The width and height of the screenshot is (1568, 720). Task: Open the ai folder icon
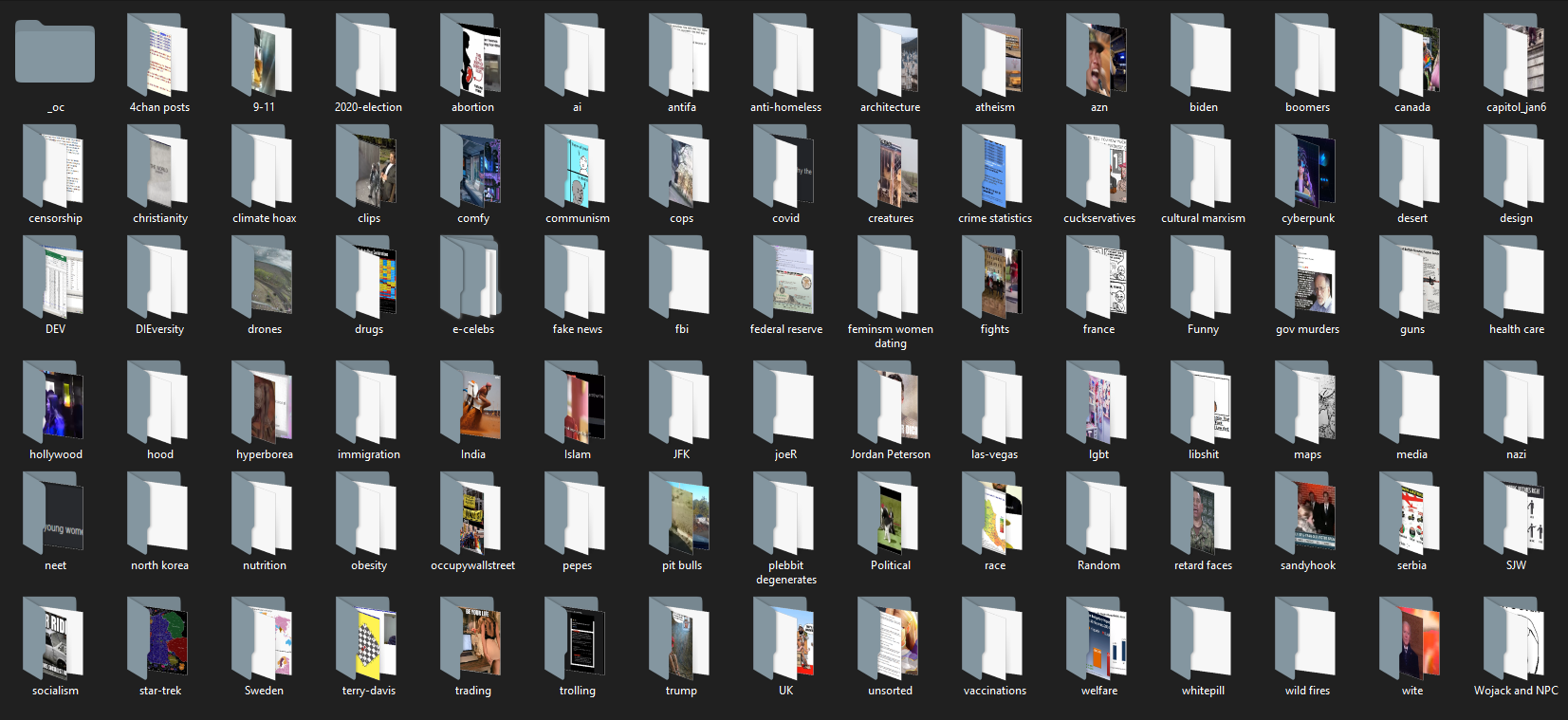coord(576,55)
